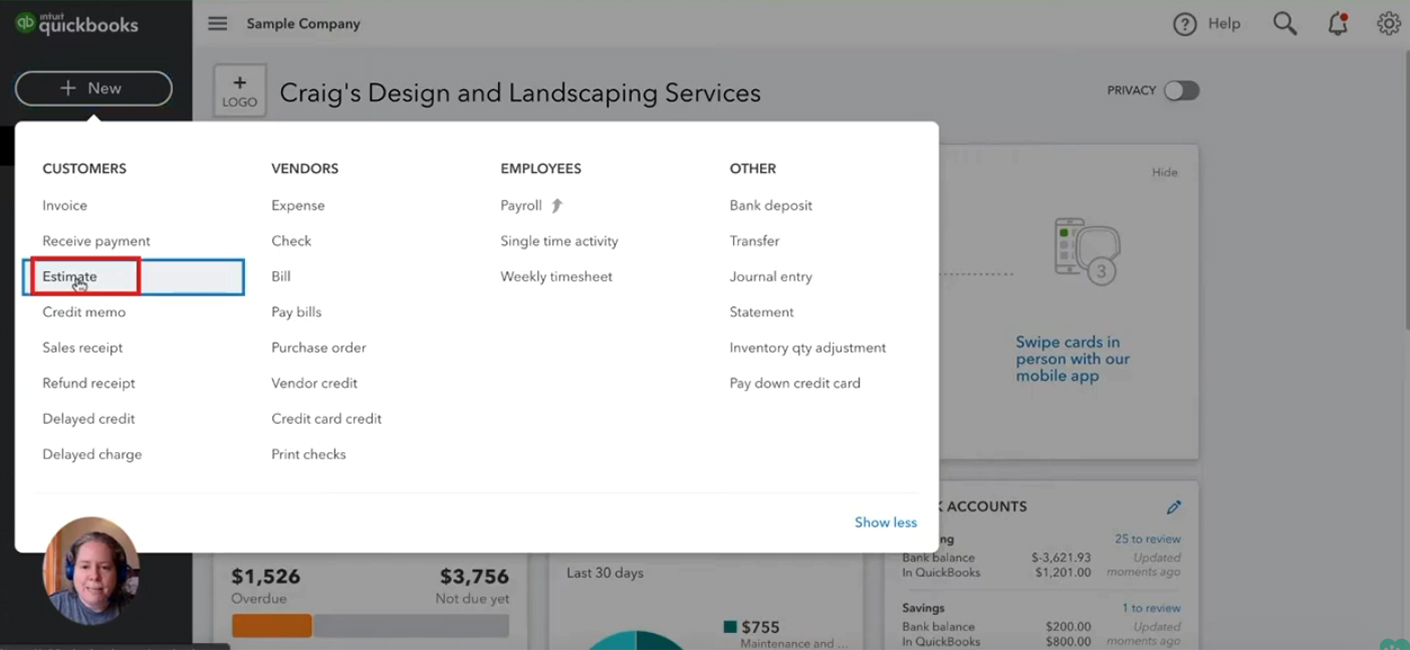Open the Settings gear
The height and width of the screenshot is (650, 1410).
click(1388, 24)
